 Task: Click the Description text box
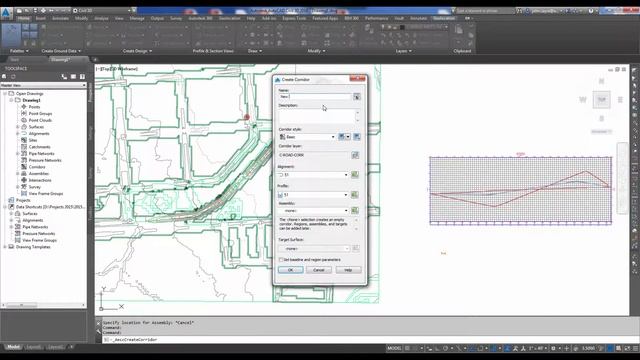(316, 116)
